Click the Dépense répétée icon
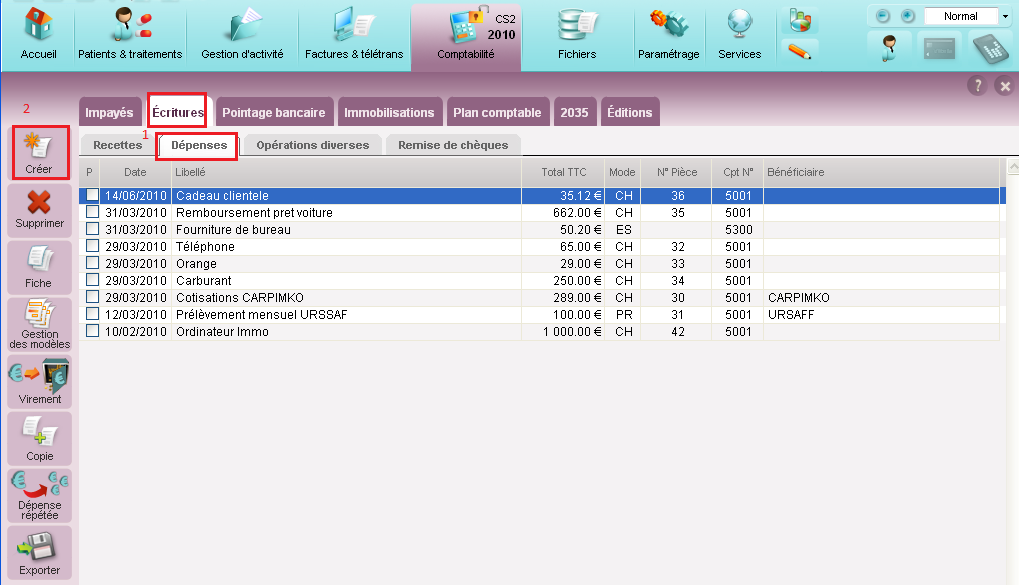The width and height of the screenshot is (1019, 585). pyautogui.click(x=39, y=495)
